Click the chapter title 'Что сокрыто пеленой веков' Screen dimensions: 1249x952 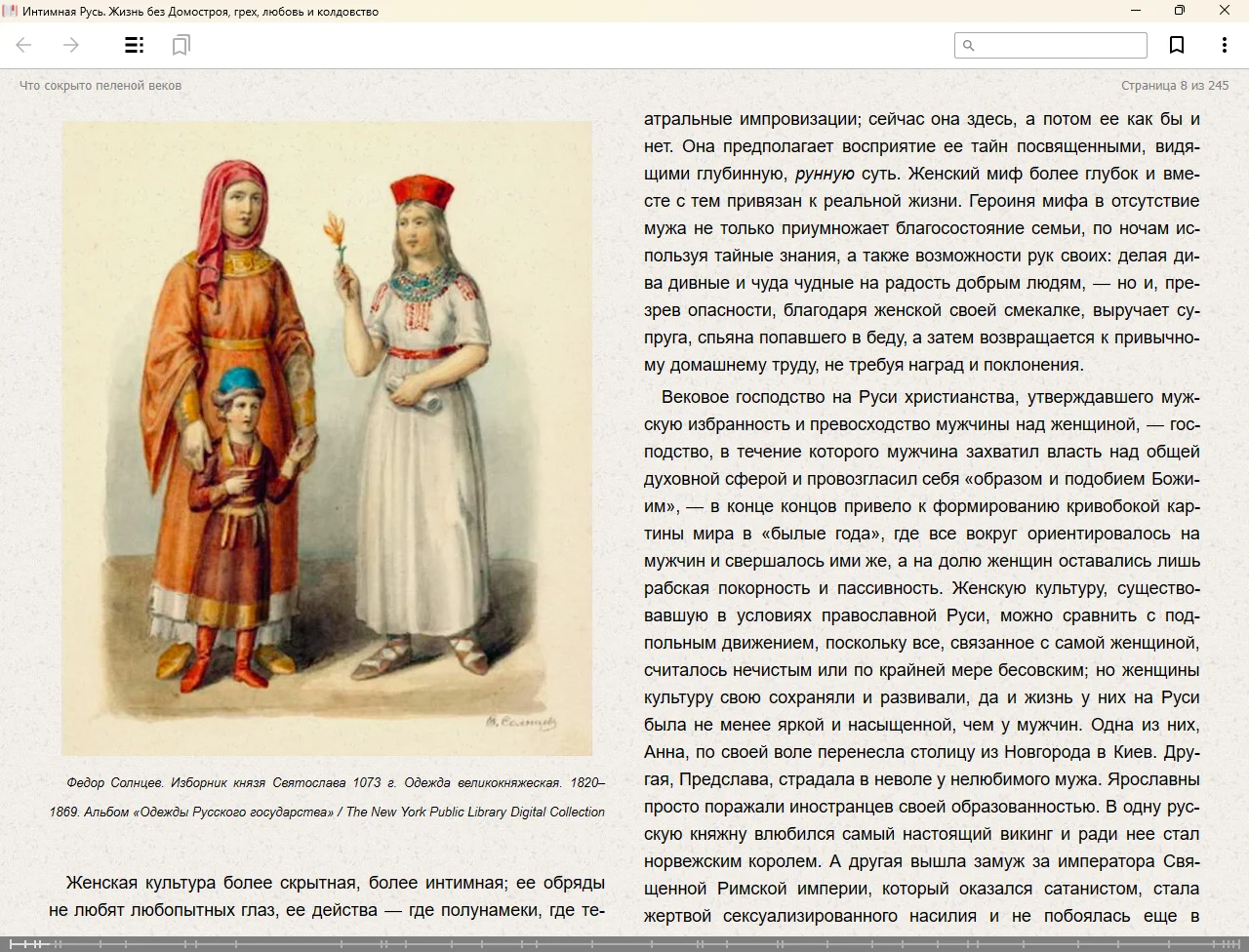pyautogui.click(x=101, y=85)
